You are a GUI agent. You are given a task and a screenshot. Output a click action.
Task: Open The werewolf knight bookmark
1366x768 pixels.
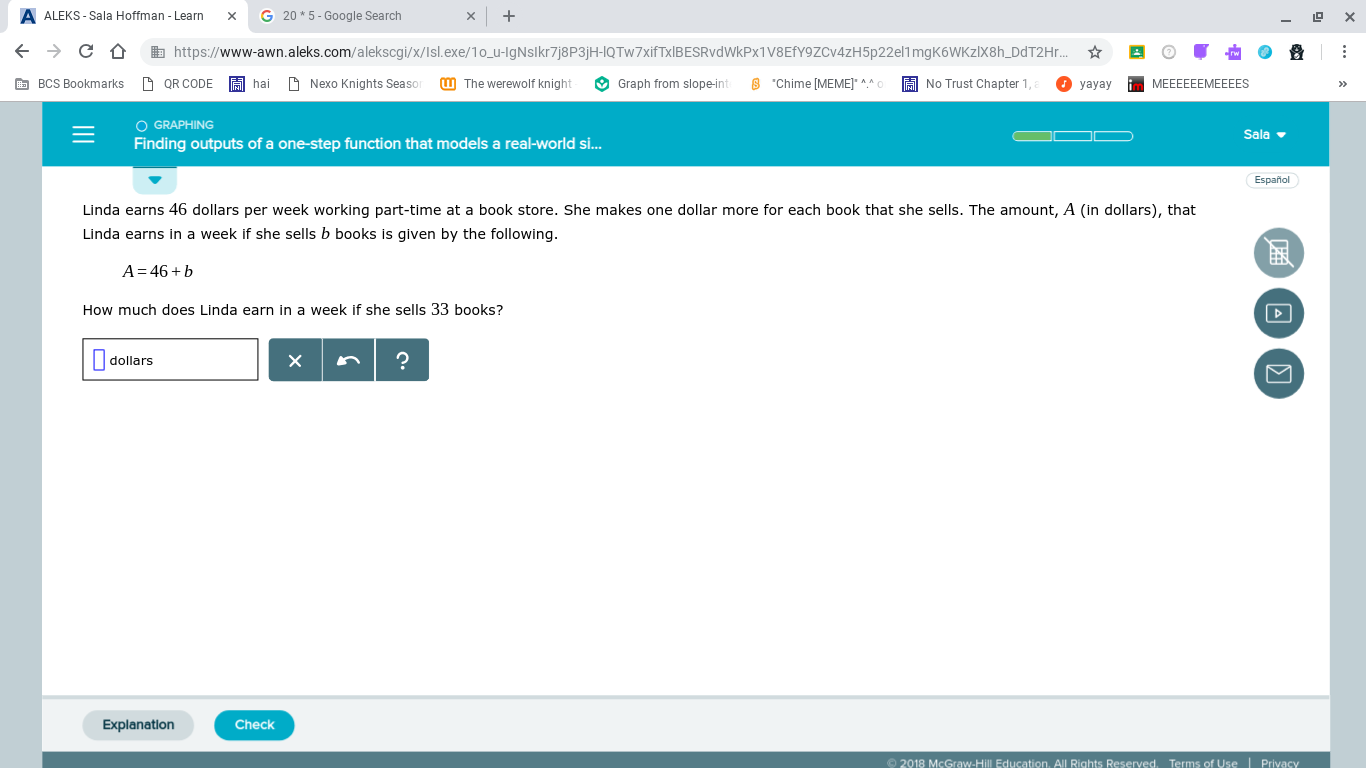[x=507, y=84]
